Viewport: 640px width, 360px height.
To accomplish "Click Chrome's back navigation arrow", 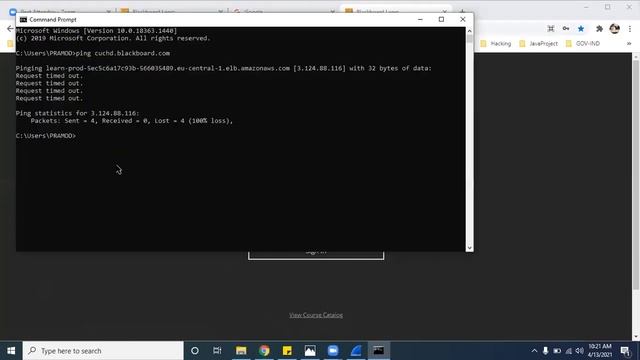I will pyautogui.click(x=10, y=29).
